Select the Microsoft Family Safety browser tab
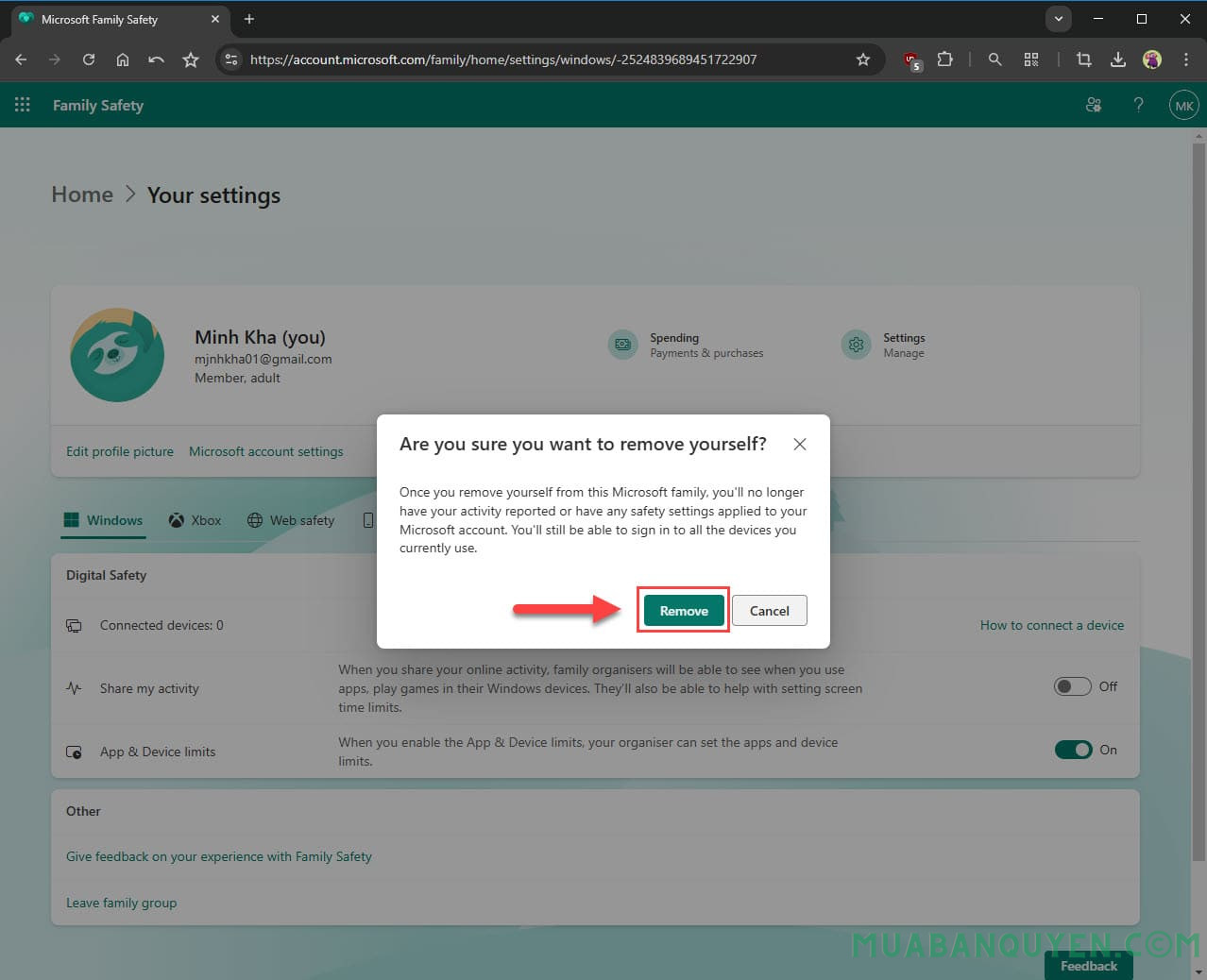This screenshot has height=980, width=1207. point(120,19)
